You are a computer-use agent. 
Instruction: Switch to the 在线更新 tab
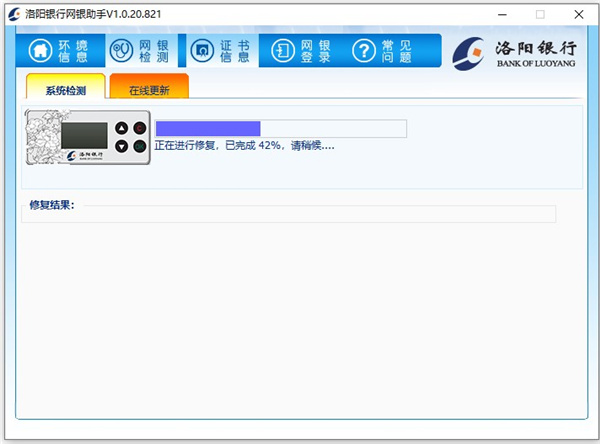coord(149,86)
